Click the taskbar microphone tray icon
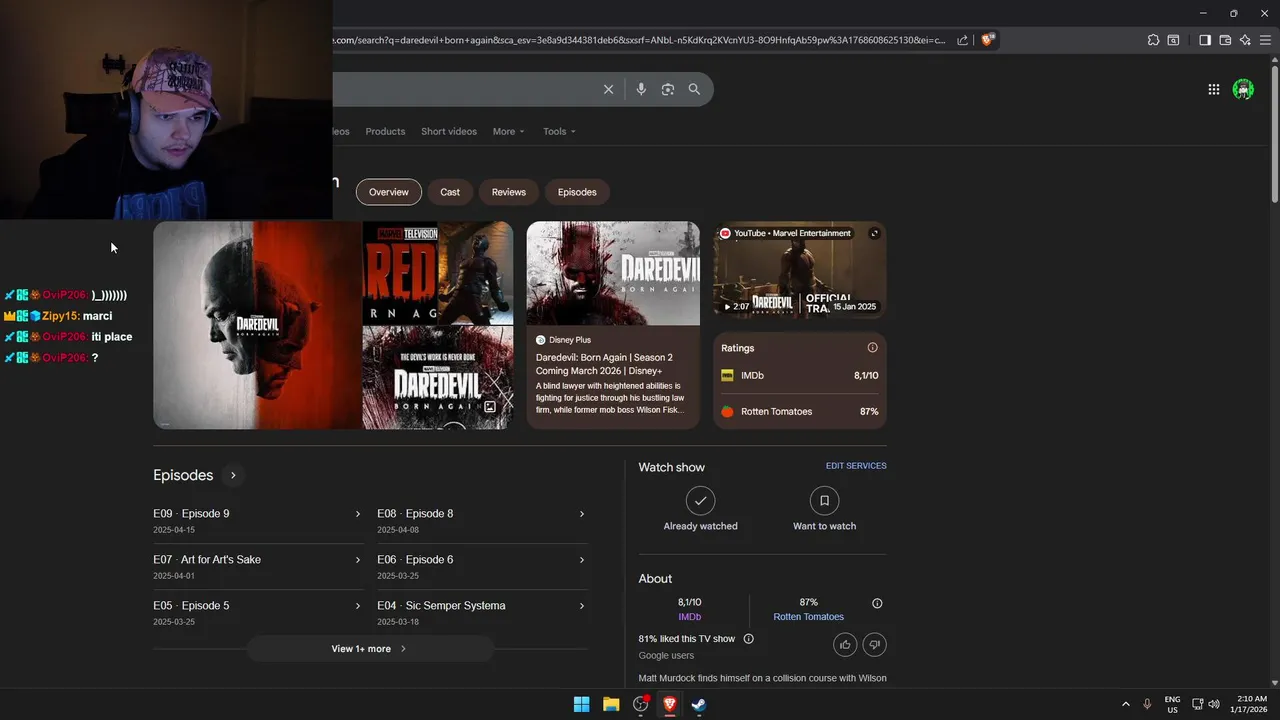Screen dimensions: 1280x720 click(x=1147, y=704)
